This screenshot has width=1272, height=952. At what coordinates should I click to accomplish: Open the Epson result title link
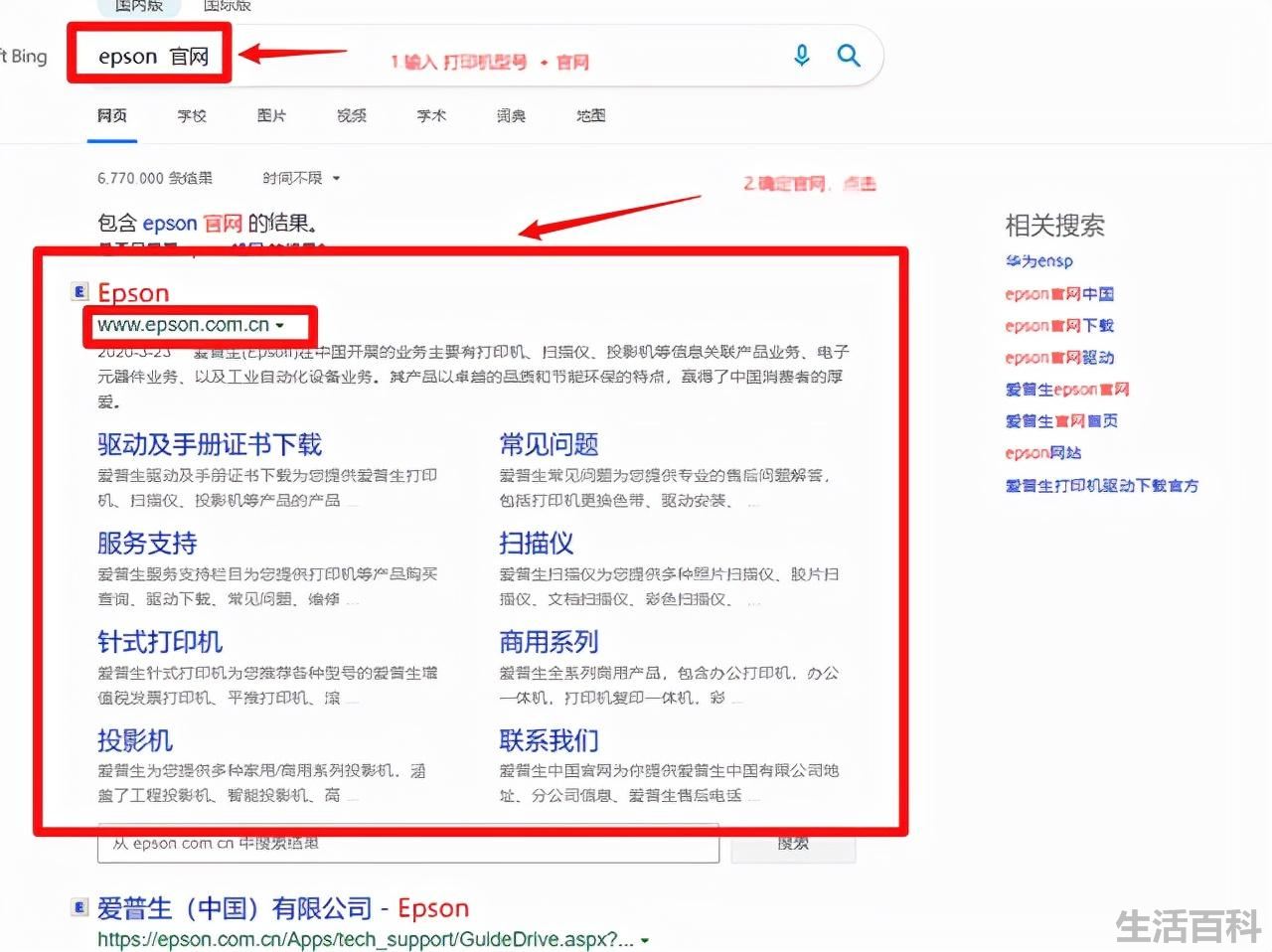[133, 292]
